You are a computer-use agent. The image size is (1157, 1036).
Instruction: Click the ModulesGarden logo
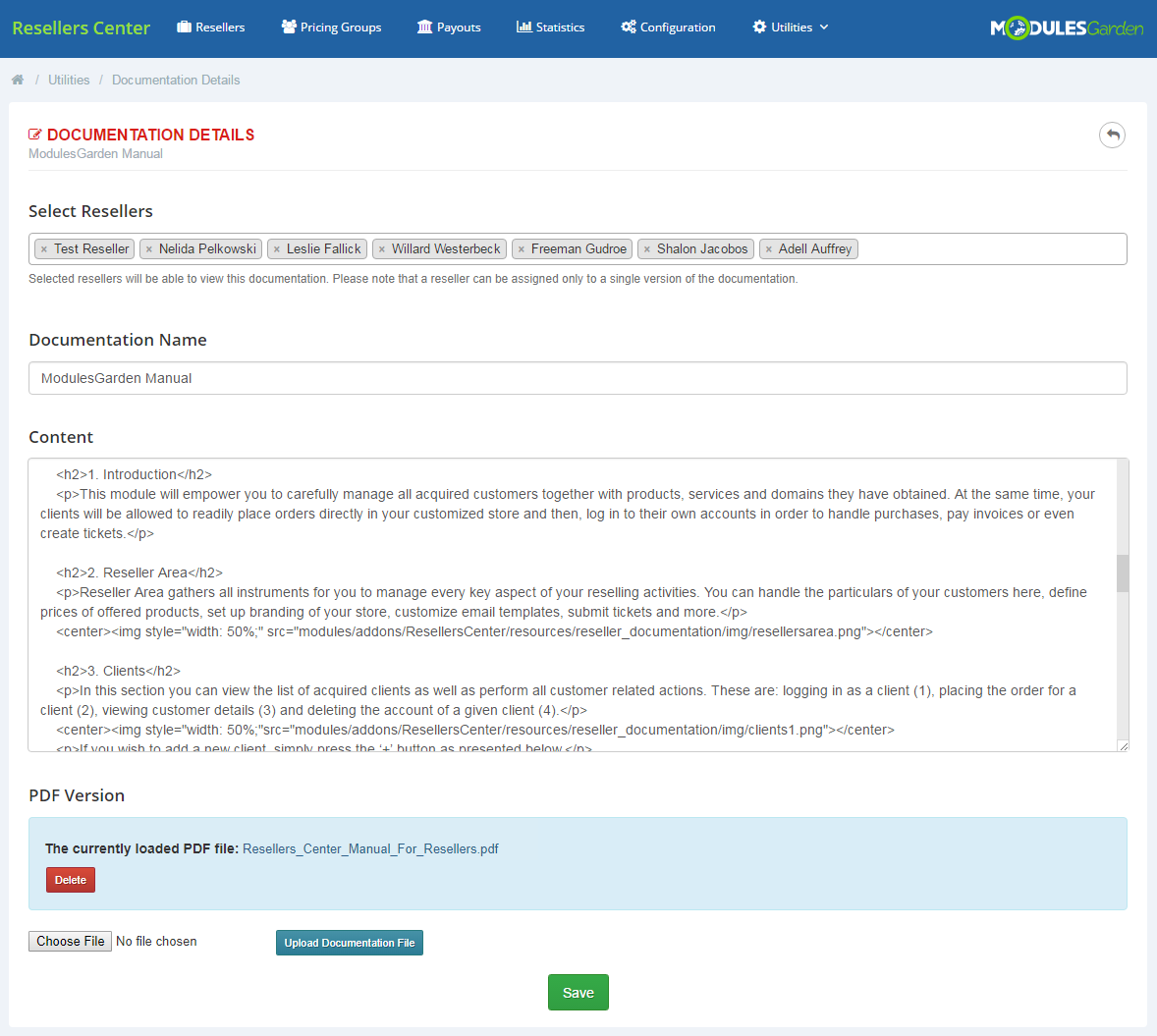pyautogui.click(x=1067, y=27)
